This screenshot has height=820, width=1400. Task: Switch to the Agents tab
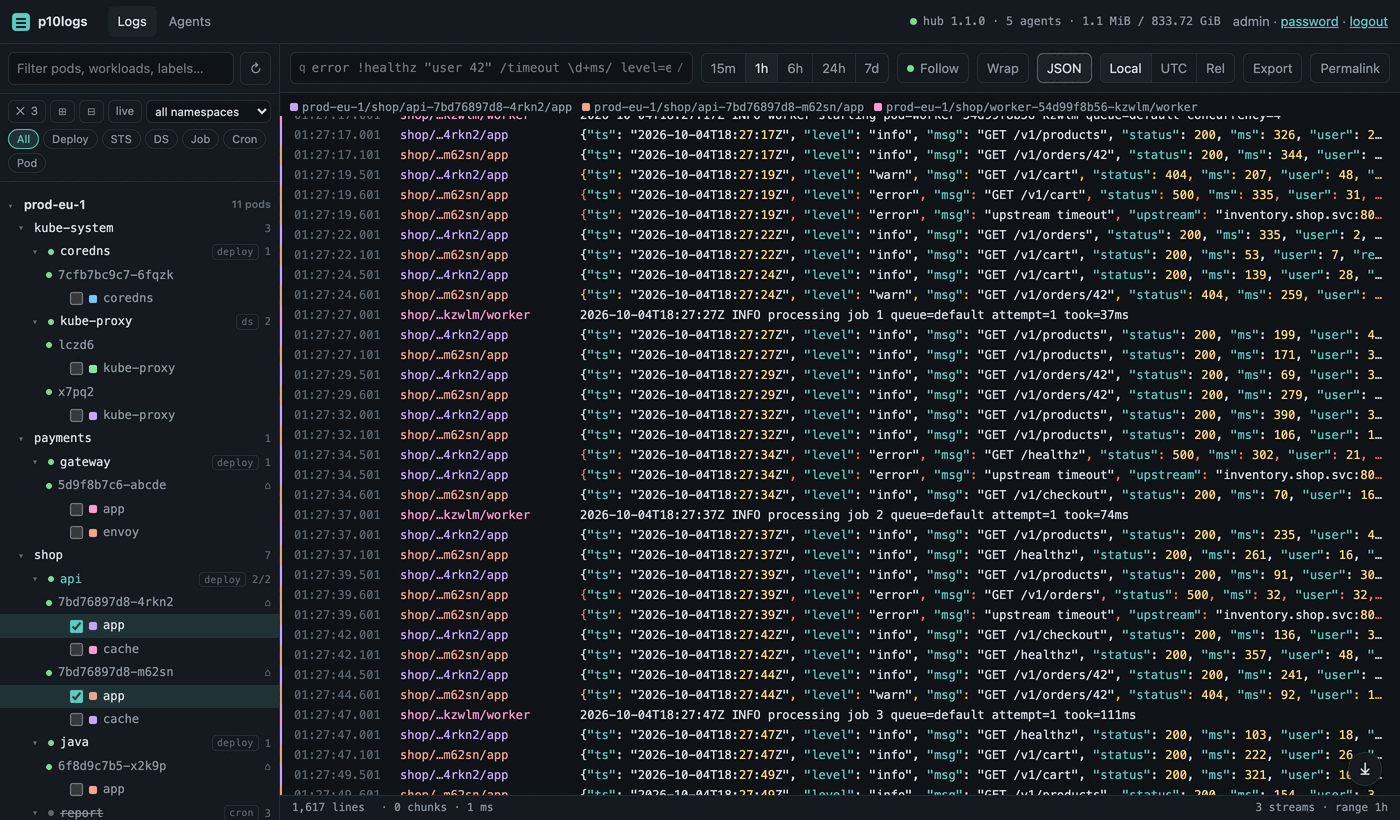(190, 21)
